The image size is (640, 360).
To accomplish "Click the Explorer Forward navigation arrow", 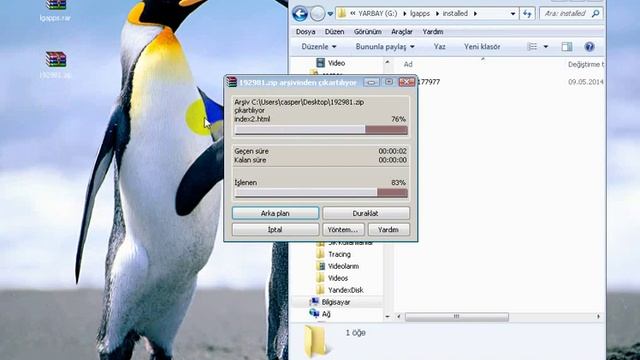I will [x=318, y=14].
